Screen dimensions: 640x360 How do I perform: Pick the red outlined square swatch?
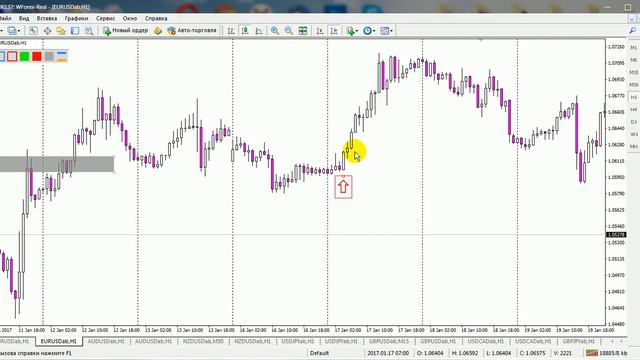click(x=12, y=57)
